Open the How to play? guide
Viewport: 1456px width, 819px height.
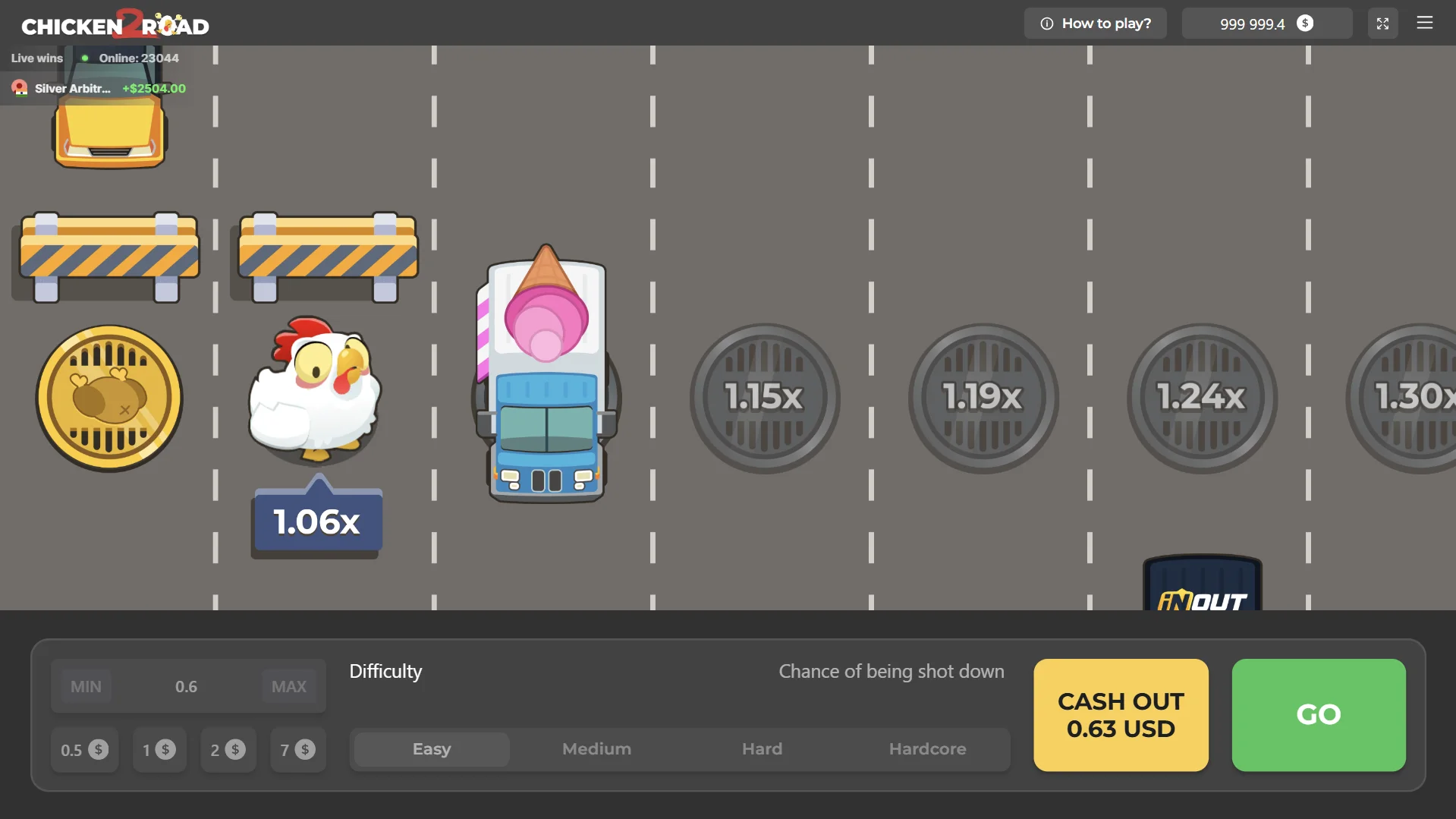click(x=1095, y=24)
